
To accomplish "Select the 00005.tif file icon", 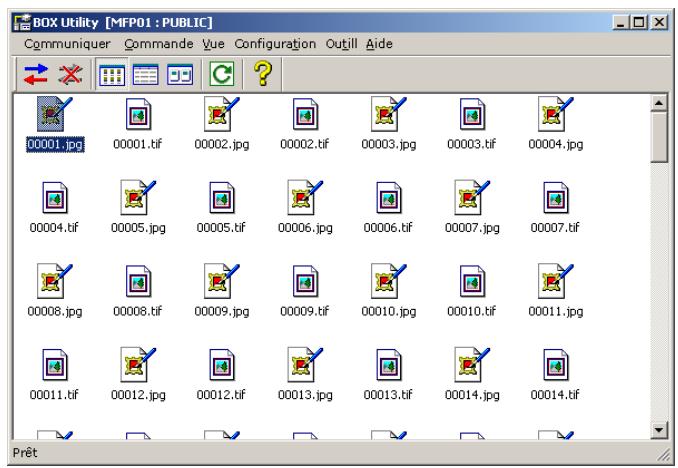I will coord(222,198).
